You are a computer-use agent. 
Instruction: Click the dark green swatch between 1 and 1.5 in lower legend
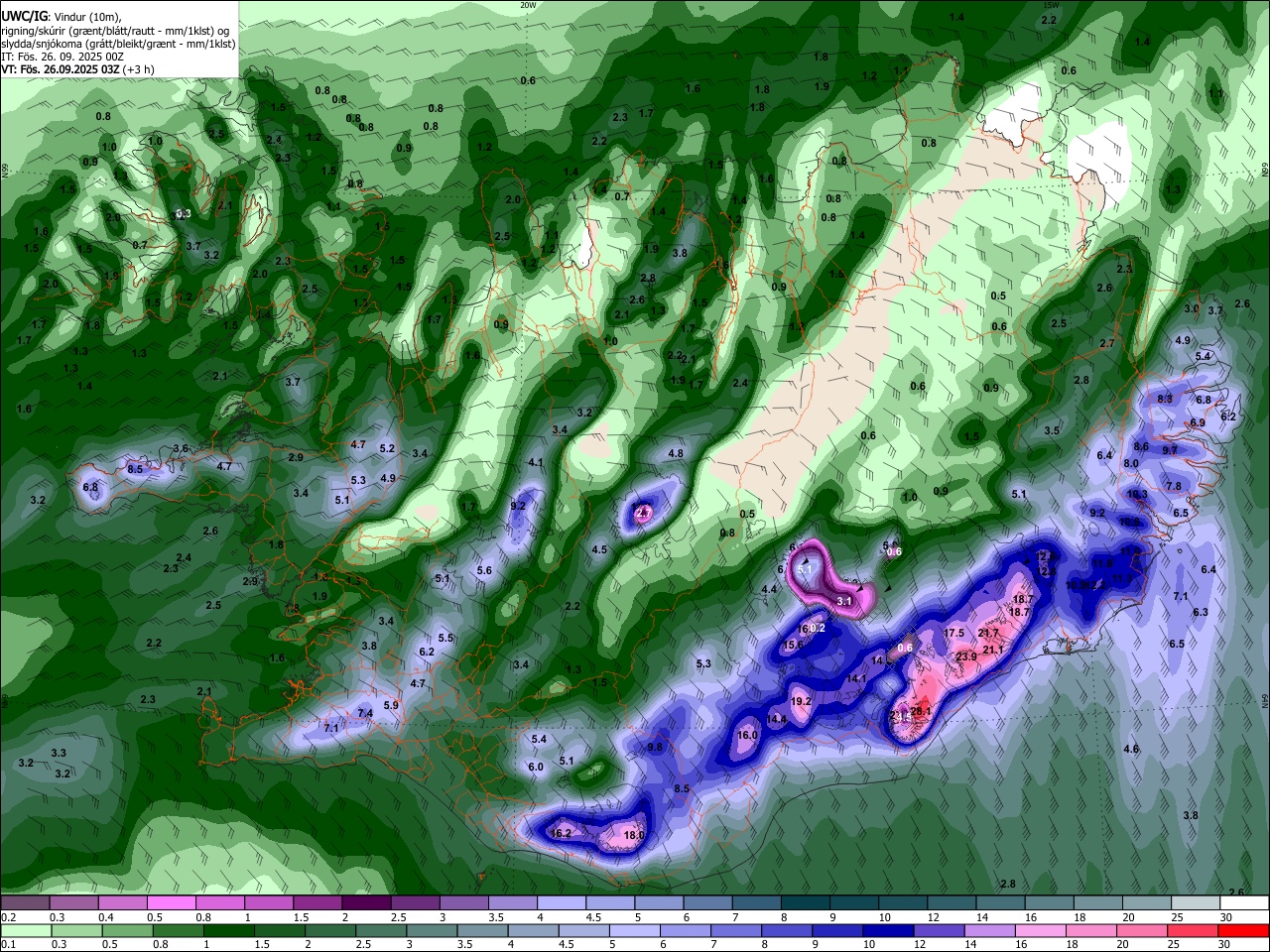pos(226,931)
